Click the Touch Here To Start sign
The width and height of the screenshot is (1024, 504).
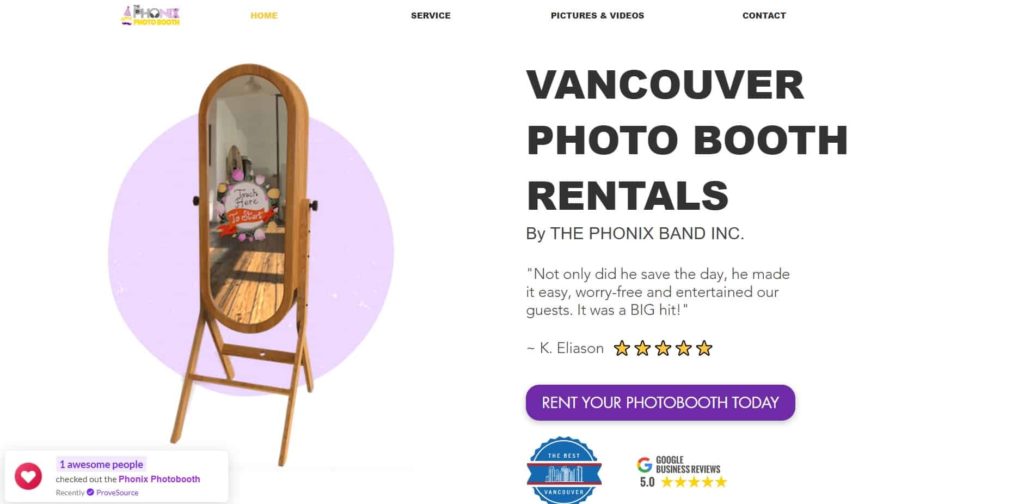(248, 210)
